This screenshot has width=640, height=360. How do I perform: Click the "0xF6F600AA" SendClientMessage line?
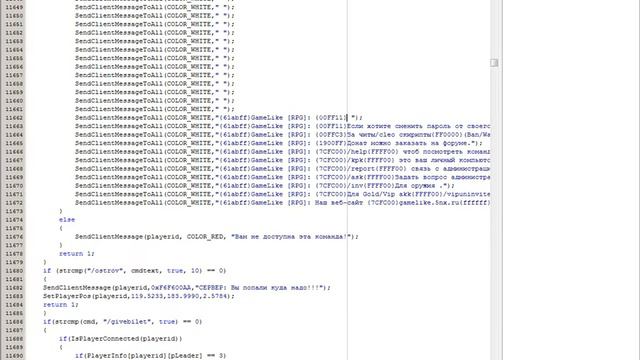pyautogui.click(x=187, y=288)
